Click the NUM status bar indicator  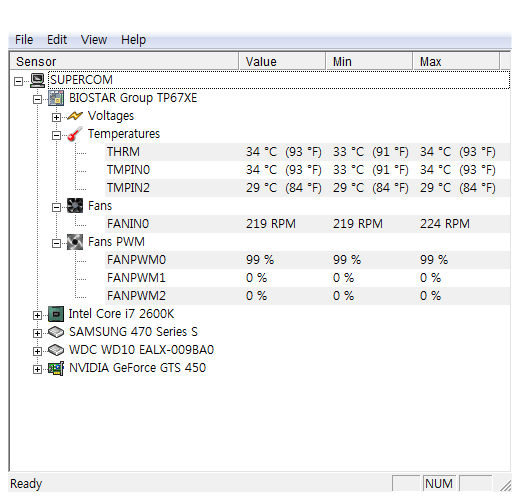[439, 484]
